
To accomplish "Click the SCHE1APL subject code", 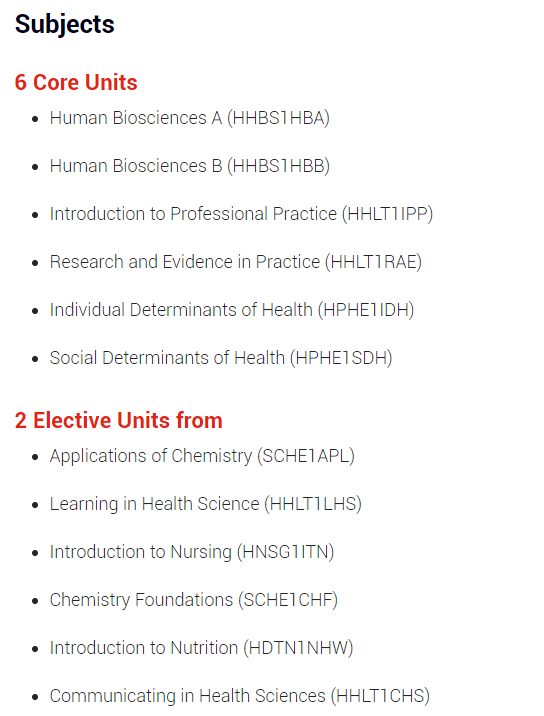I will coord(306,456).
